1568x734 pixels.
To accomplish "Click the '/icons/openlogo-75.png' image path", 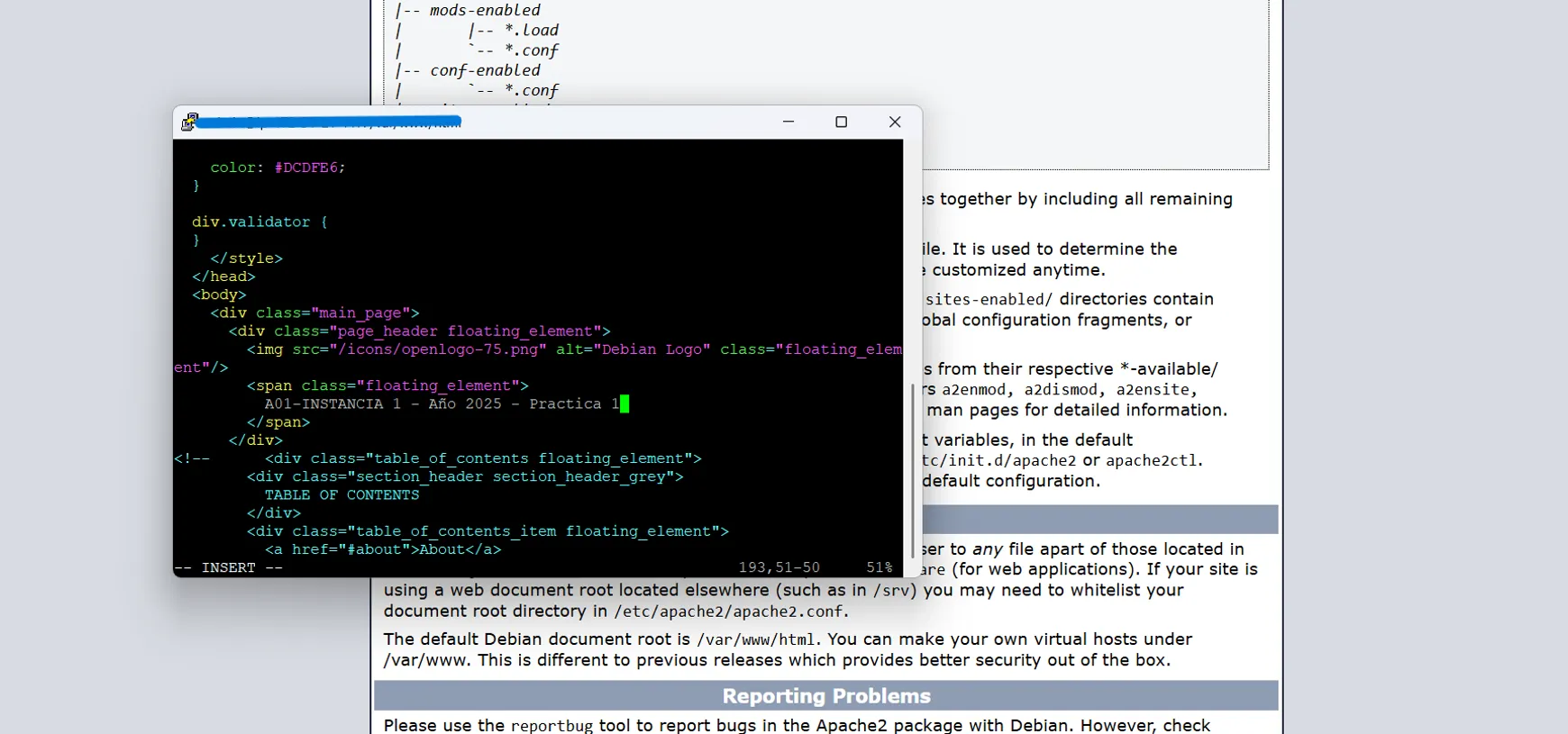I will (438, 349).
